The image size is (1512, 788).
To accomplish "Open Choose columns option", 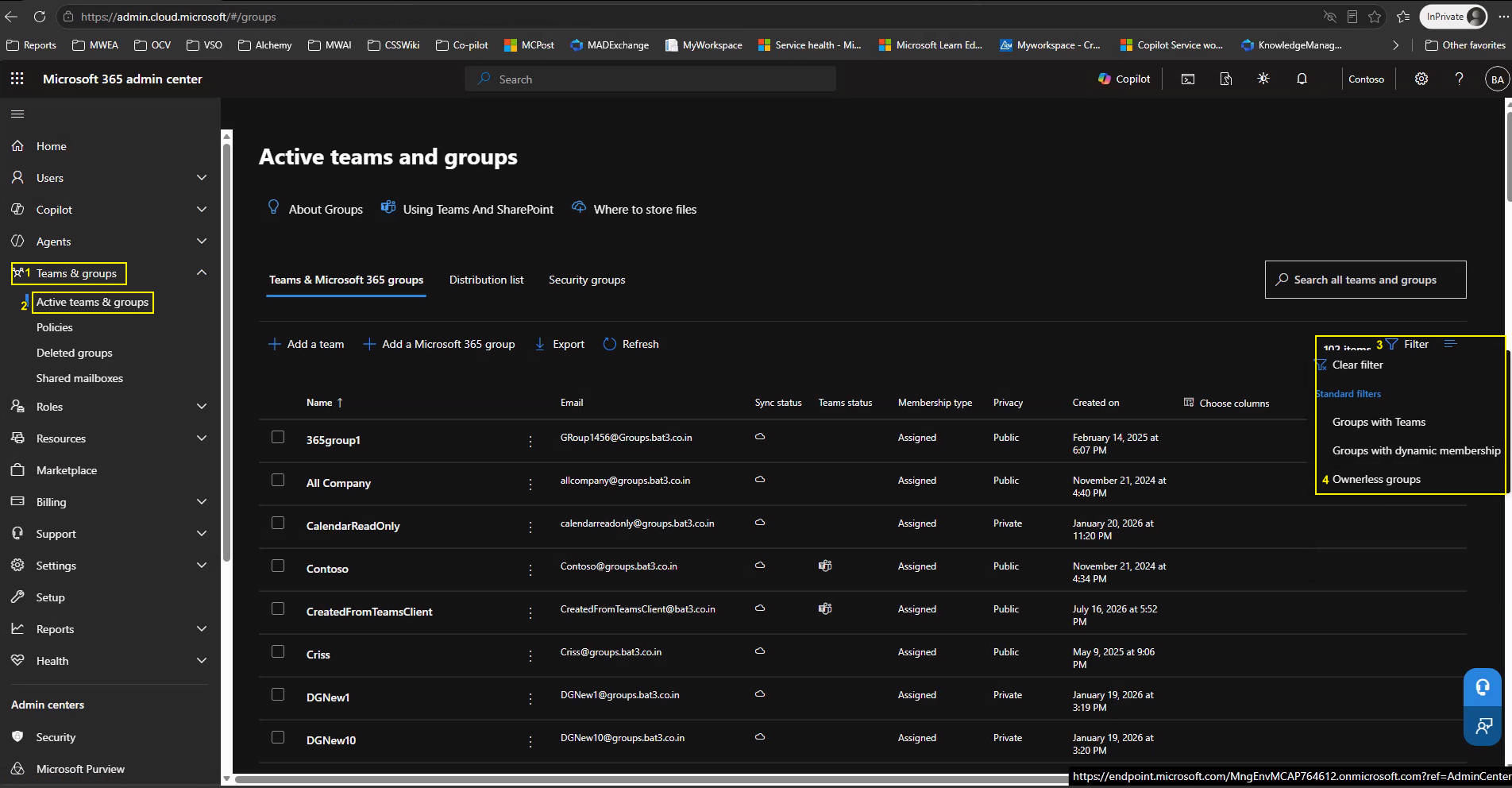I will click(1227, 403).
